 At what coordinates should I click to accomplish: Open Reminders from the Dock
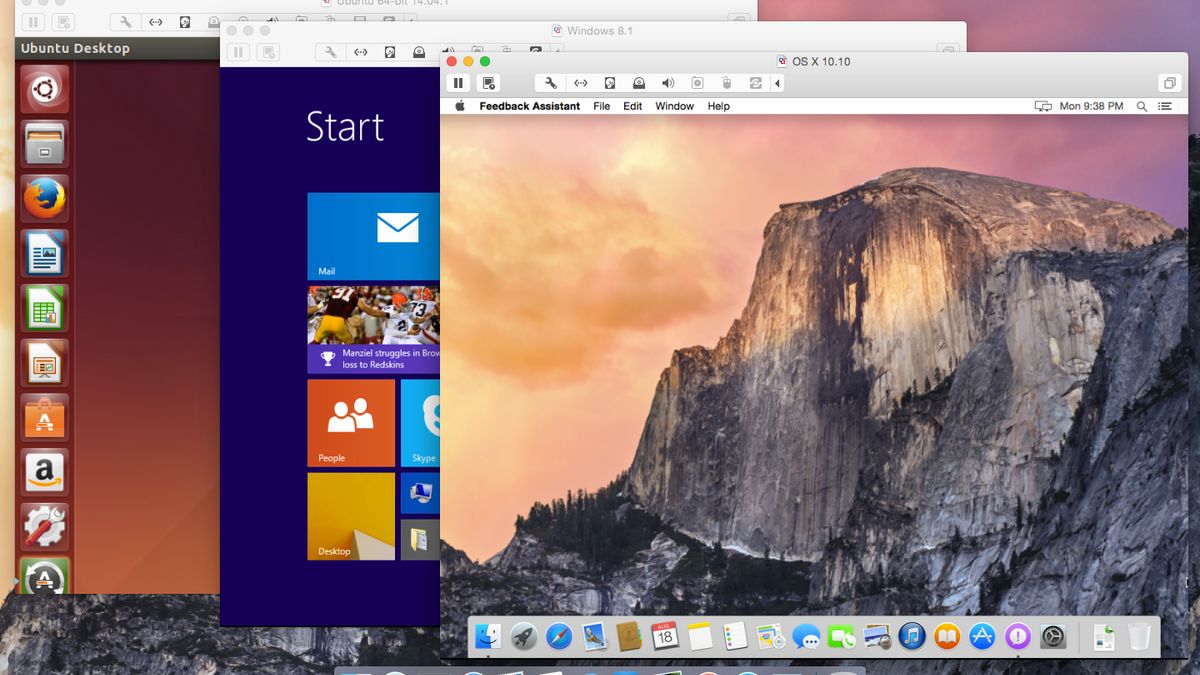point(735,636)
